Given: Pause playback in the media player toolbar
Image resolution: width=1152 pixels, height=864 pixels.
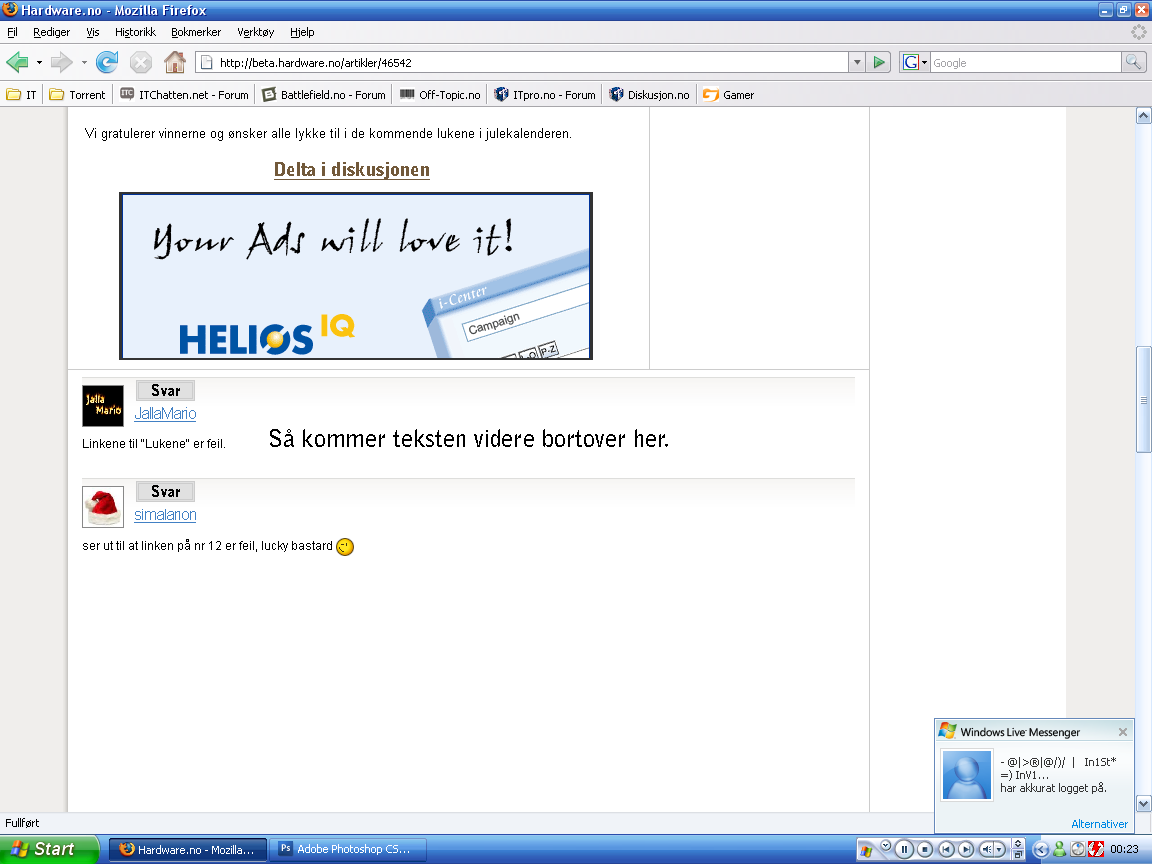Looking at the screenshot, I should pyautogui.click(x=904, y=849).
